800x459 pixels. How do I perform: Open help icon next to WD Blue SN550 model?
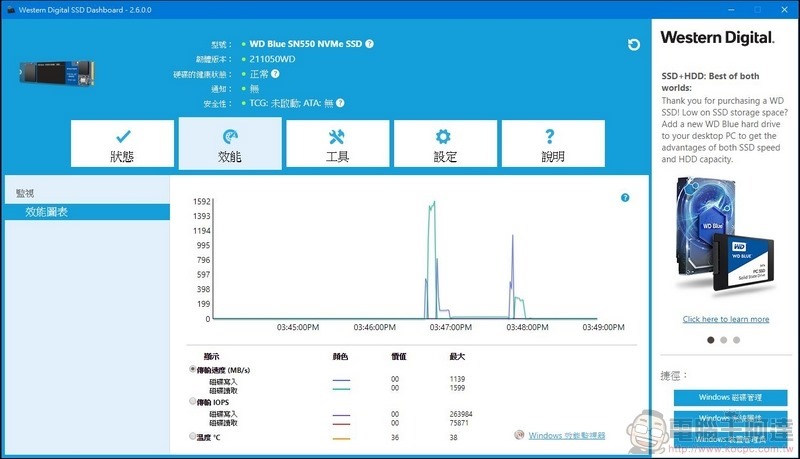click(369, 44)
